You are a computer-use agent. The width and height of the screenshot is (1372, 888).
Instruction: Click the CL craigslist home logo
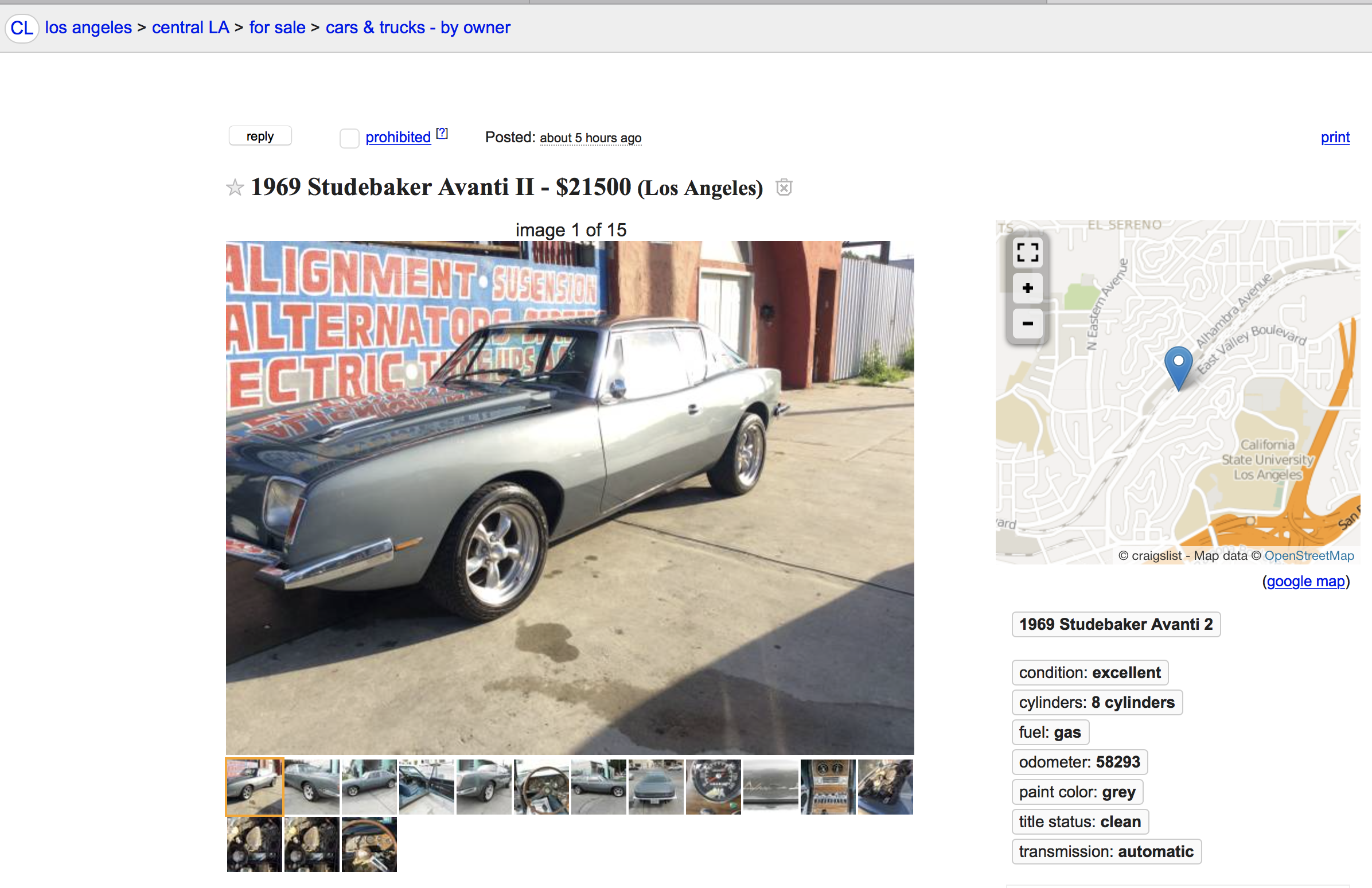coord(22,28)
